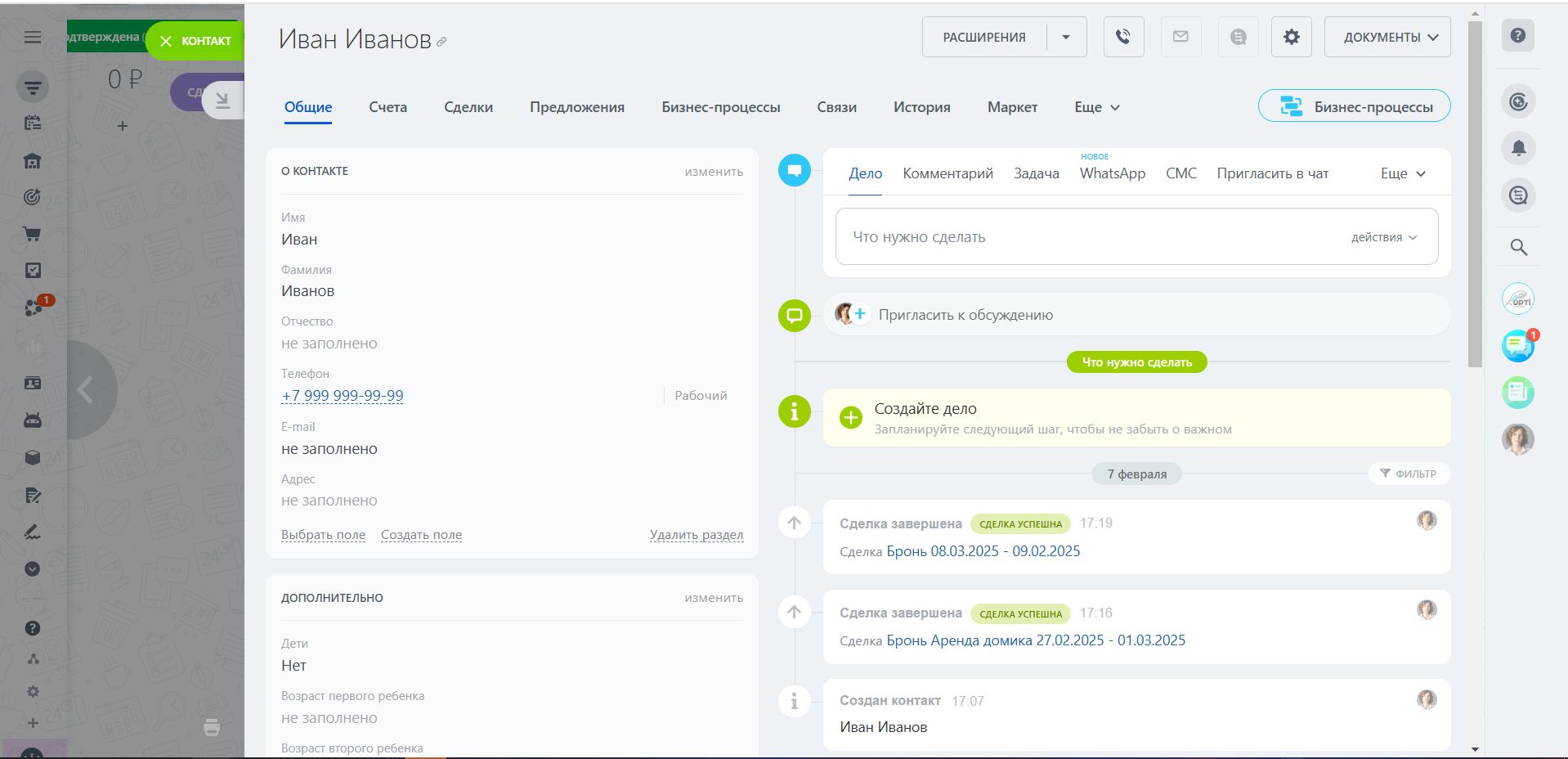
Task: Click the phone number +7 999 999-99-99
Action: [343, 396]
